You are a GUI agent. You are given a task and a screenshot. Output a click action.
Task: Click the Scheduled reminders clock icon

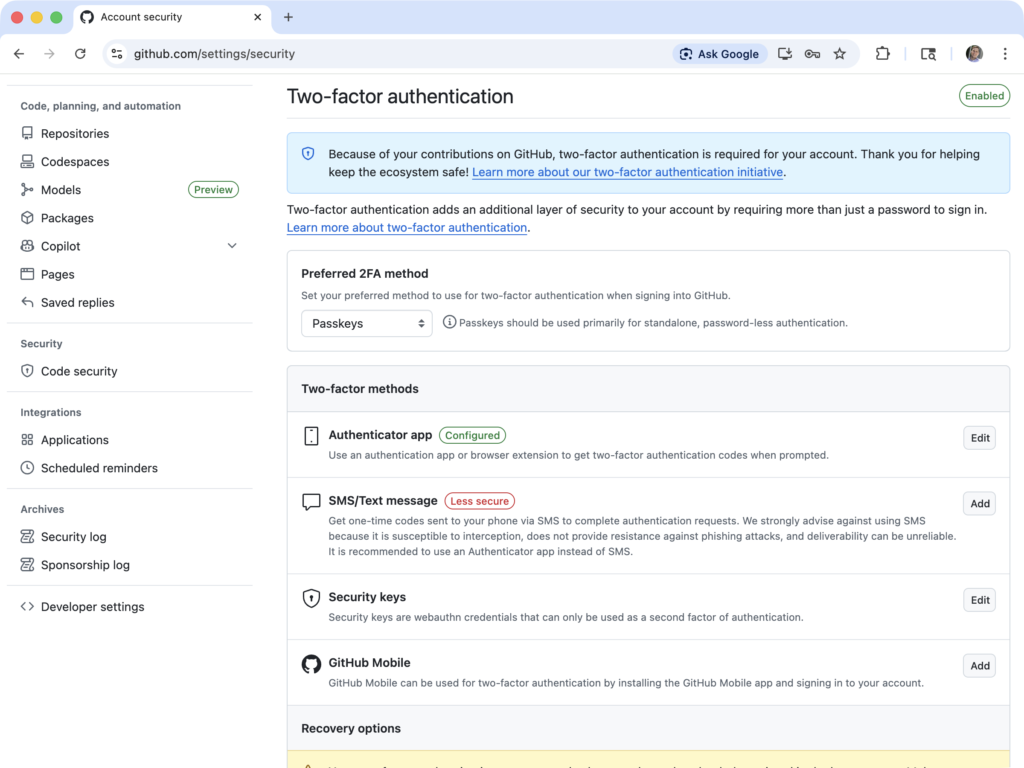click(x=27, y=468)
